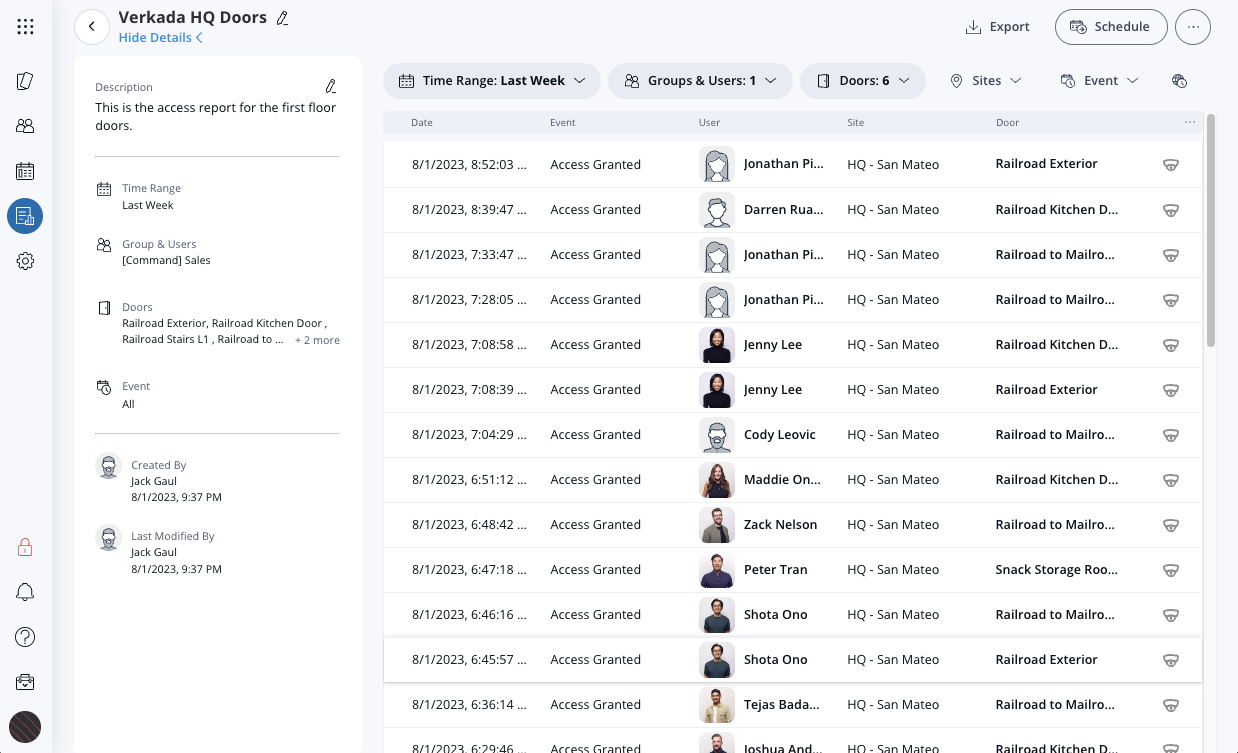Viewport: 1238px width, 753px height.
Task: Open the apps grid menu icon
Action: point(26,27)
